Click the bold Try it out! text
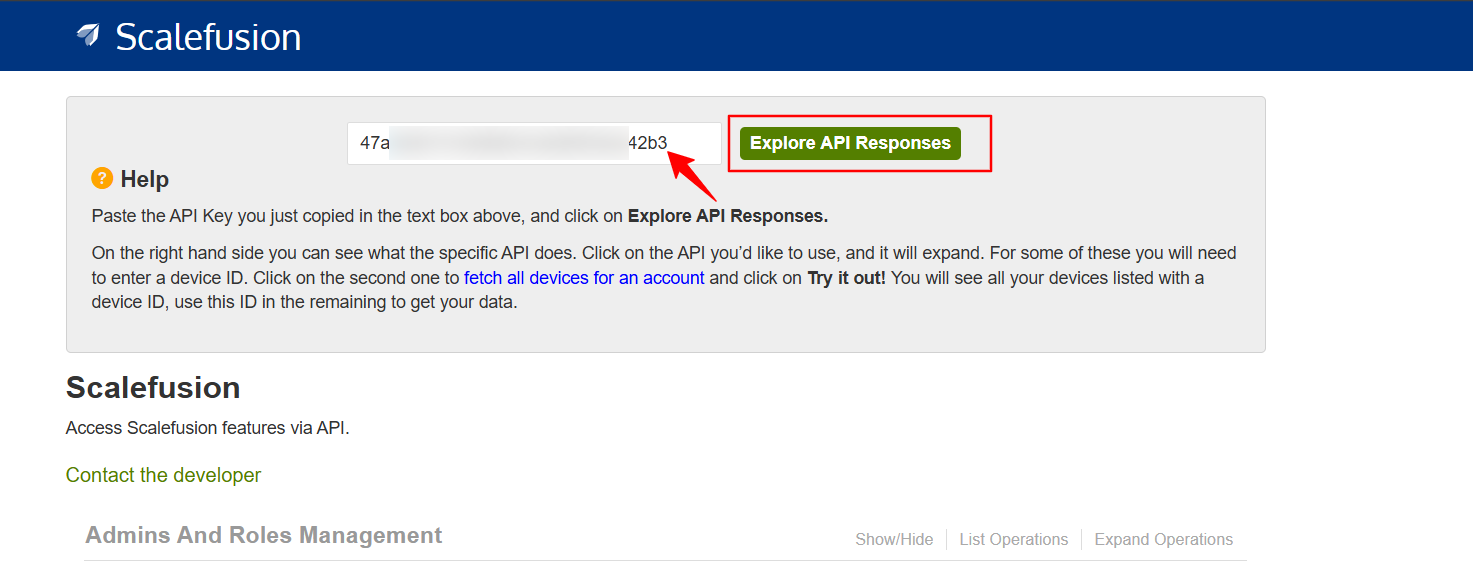This screenshot has height=567, width=1473. tap(847, 278)
